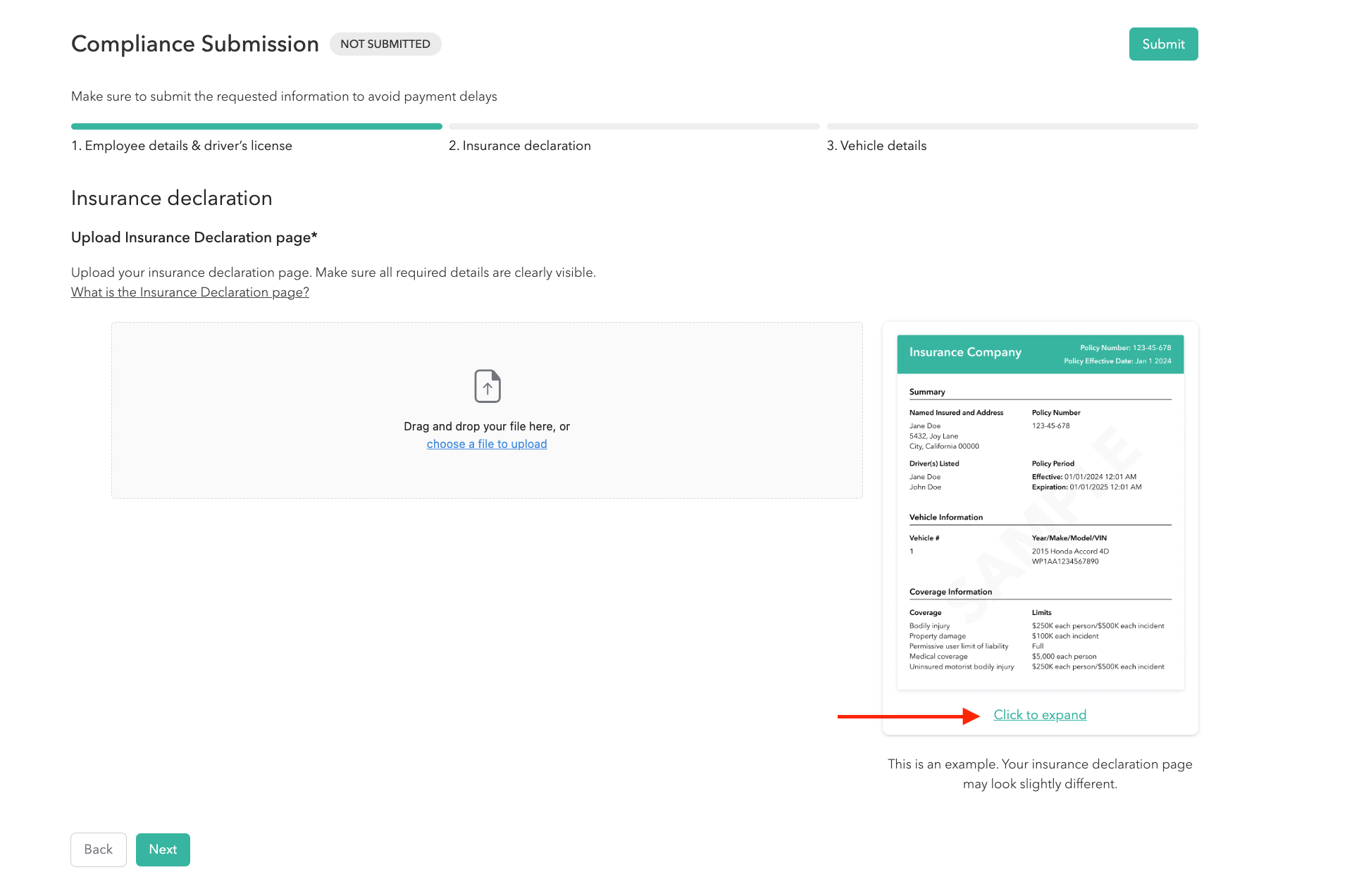Click the NOT SUBMITTED status badge
Viewport: 1347px width, 896px height.
(385, 44)
